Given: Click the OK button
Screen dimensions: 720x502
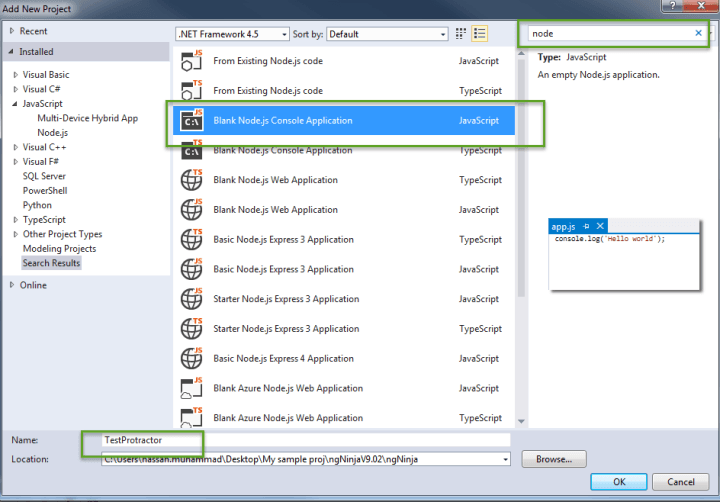Looking at the screenshot, I should coord(619,482).
